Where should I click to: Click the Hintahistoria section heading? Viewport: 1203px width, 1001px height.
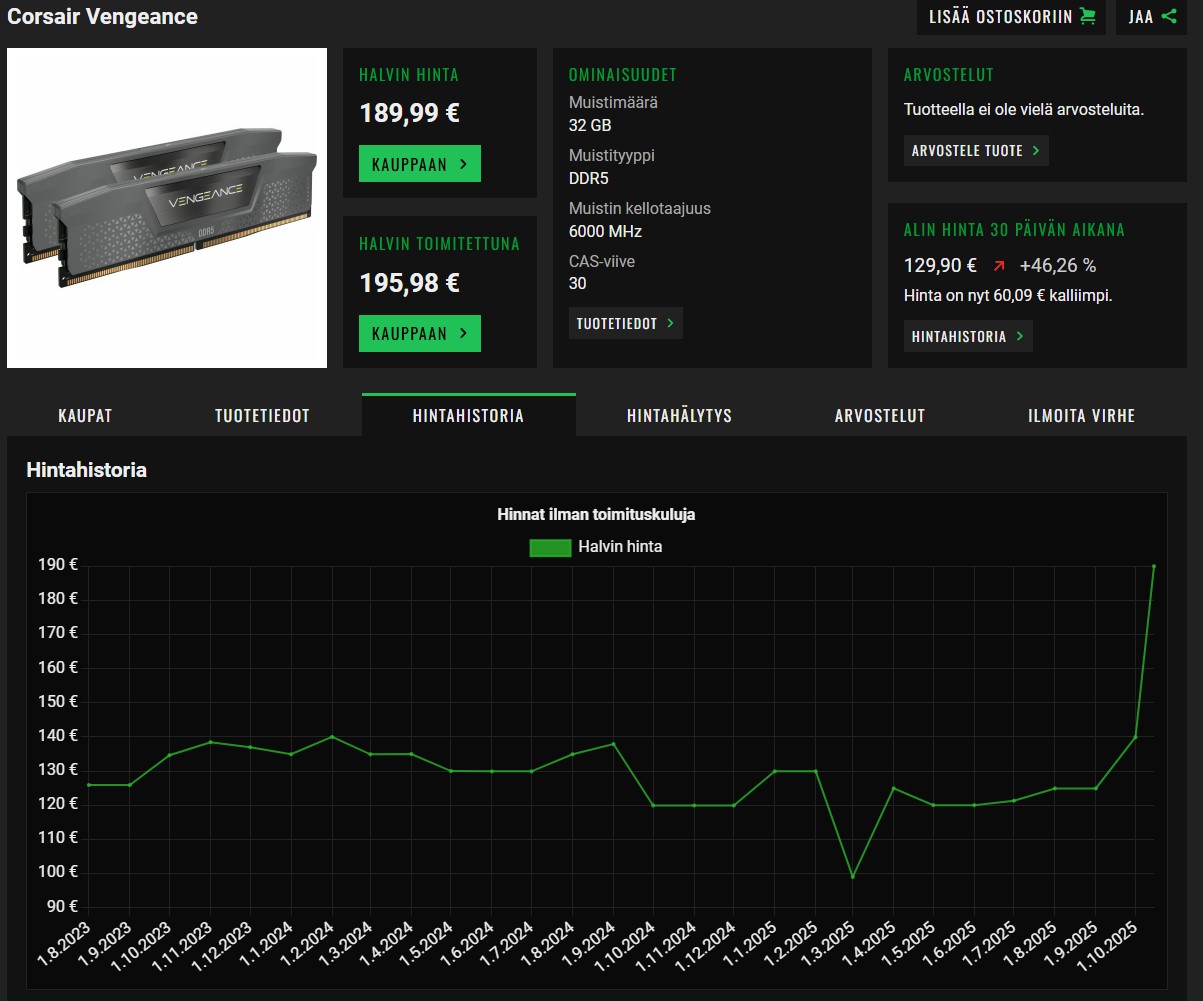(87, 470)
